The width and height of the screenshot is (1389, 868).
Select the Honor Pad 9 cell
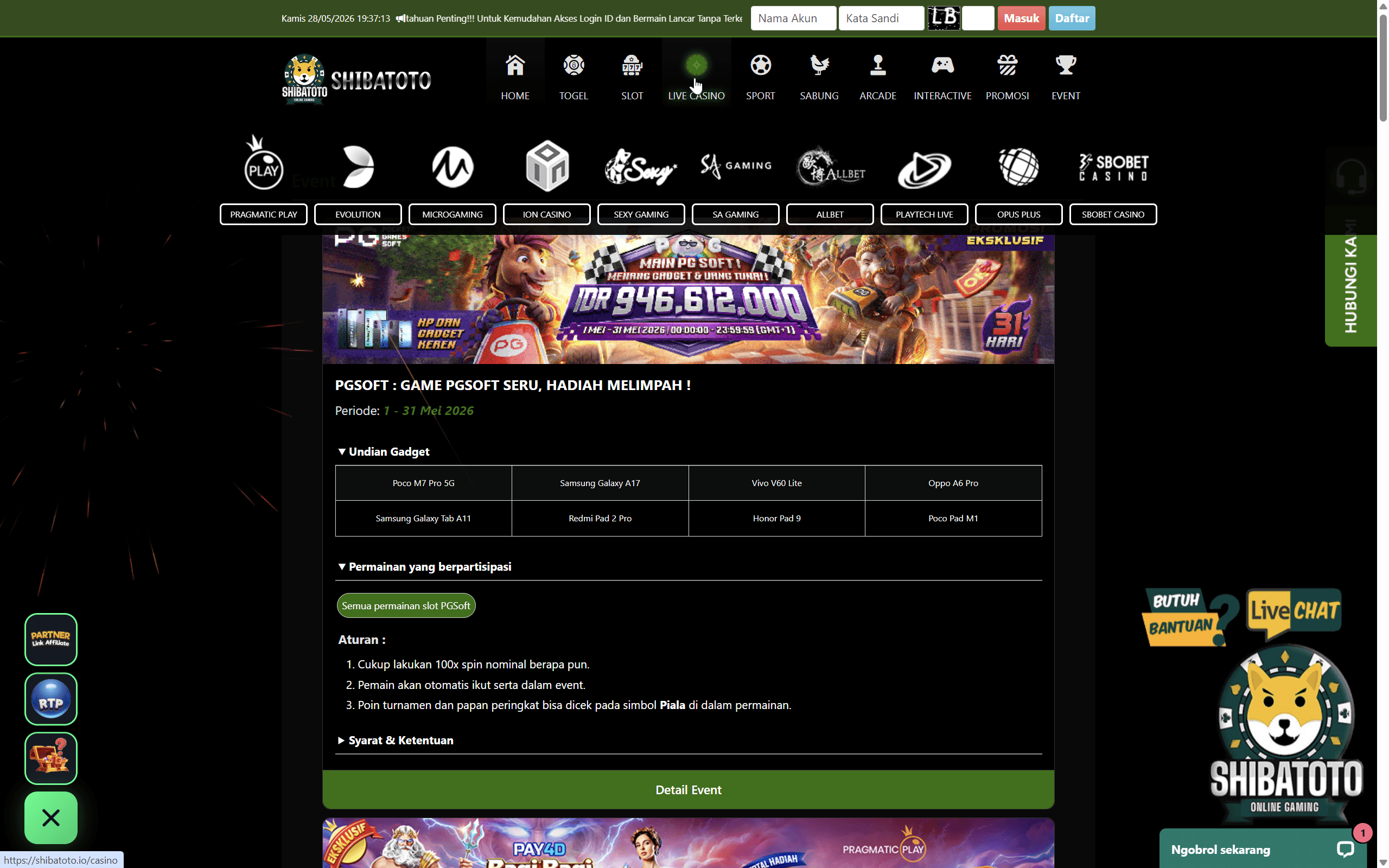click(x=776, y=519)
